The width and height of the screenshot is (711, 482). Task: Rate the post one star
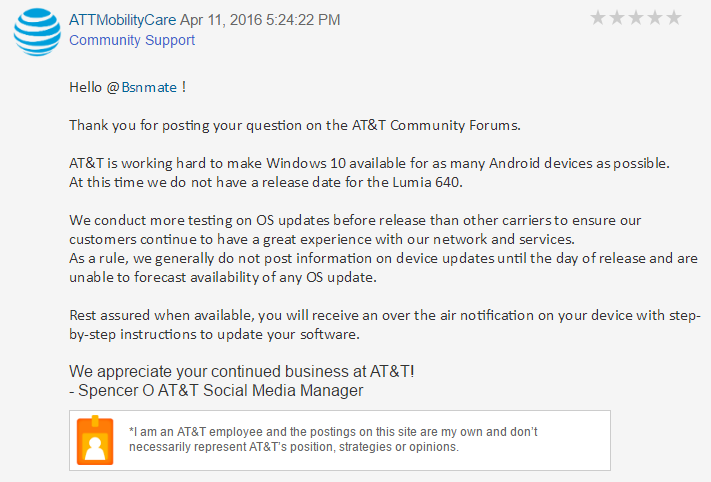(x=598, y=18)
